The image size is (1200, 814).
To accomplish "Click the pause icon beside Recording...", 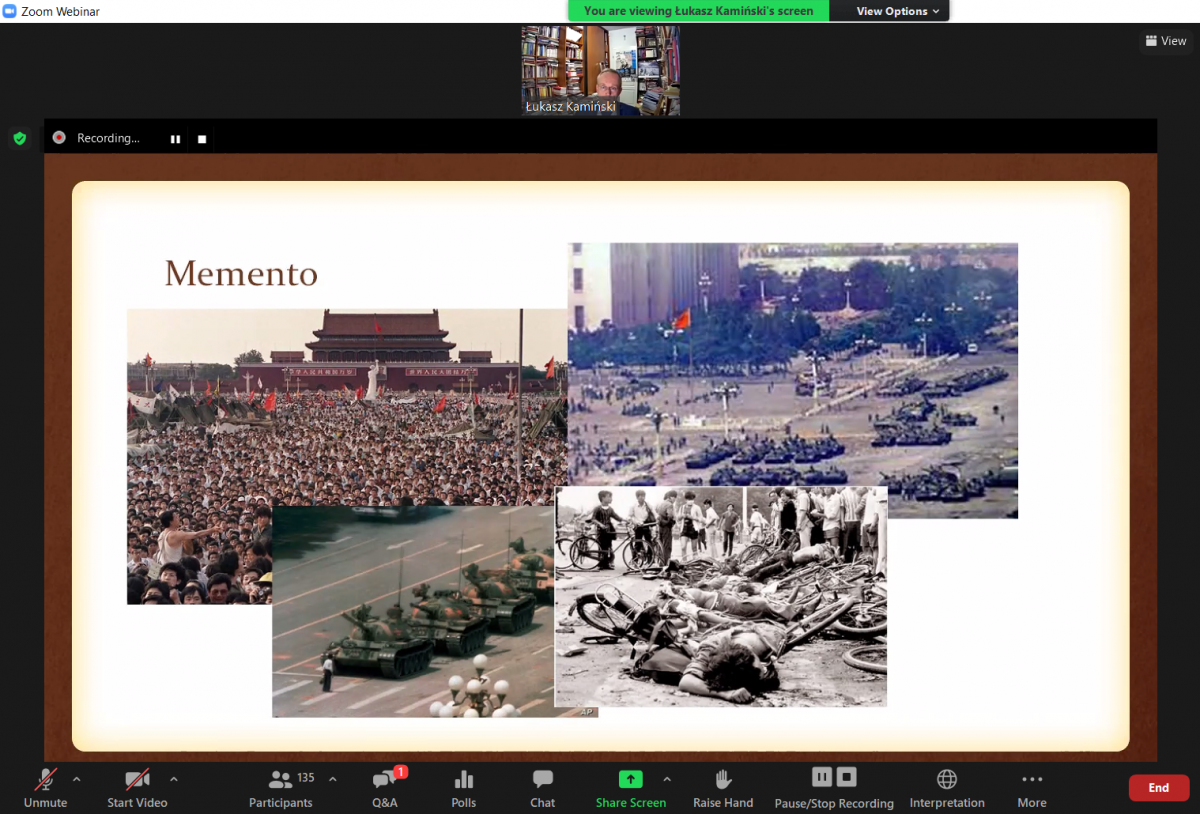I will click(x=175, y=139).
